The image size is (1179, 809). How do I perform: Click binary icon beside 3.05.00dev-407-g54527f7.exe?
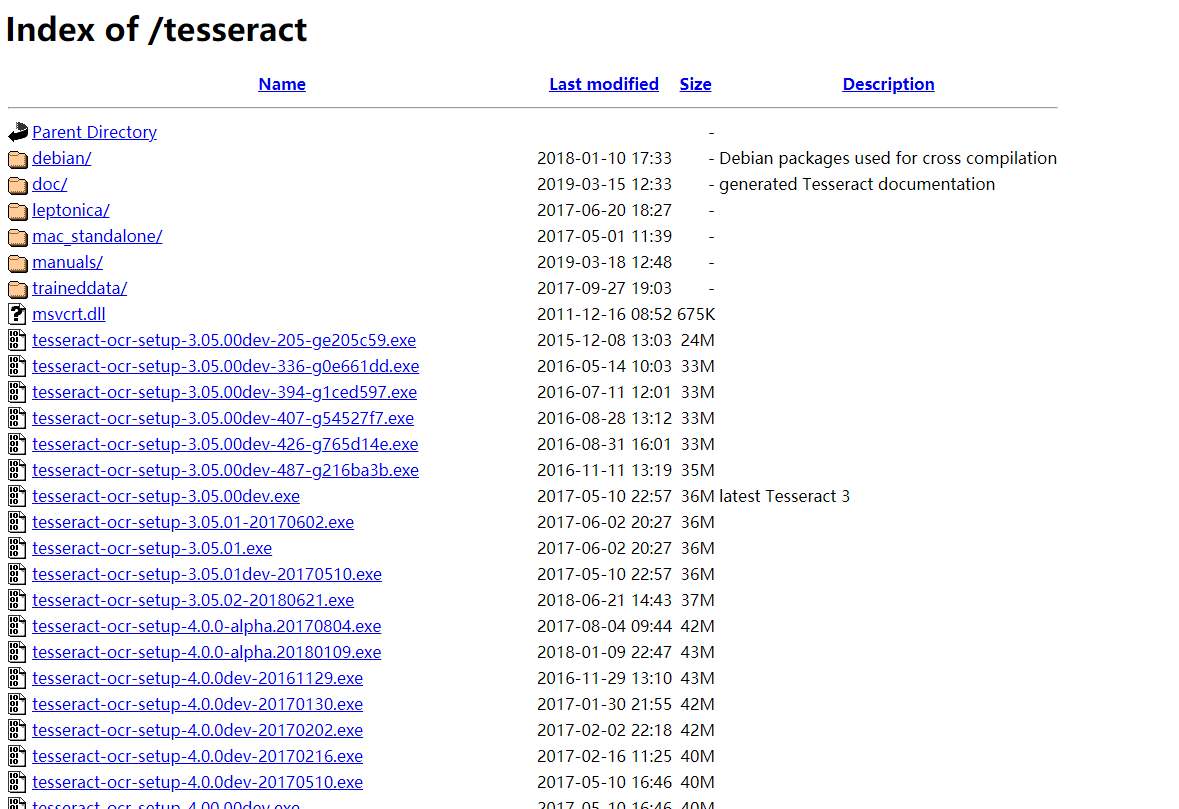point(17,418)
